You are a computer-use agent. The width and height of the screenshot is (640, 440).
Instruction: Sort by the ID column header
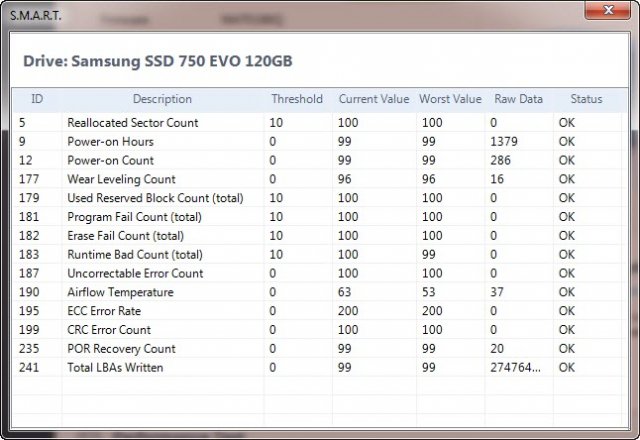pos(37,99)
